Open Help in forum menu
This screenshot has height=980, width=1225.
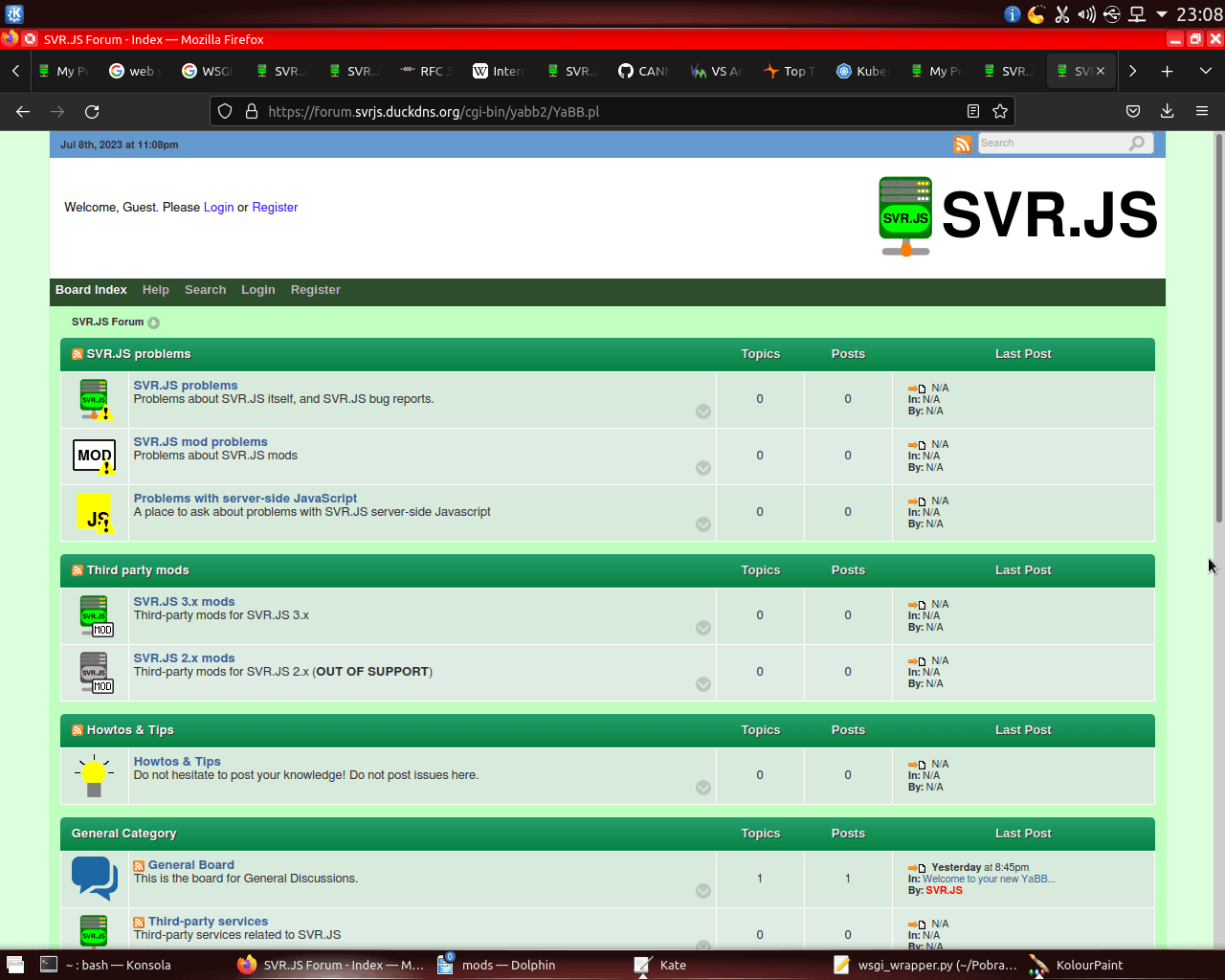(x=156, y=290)
